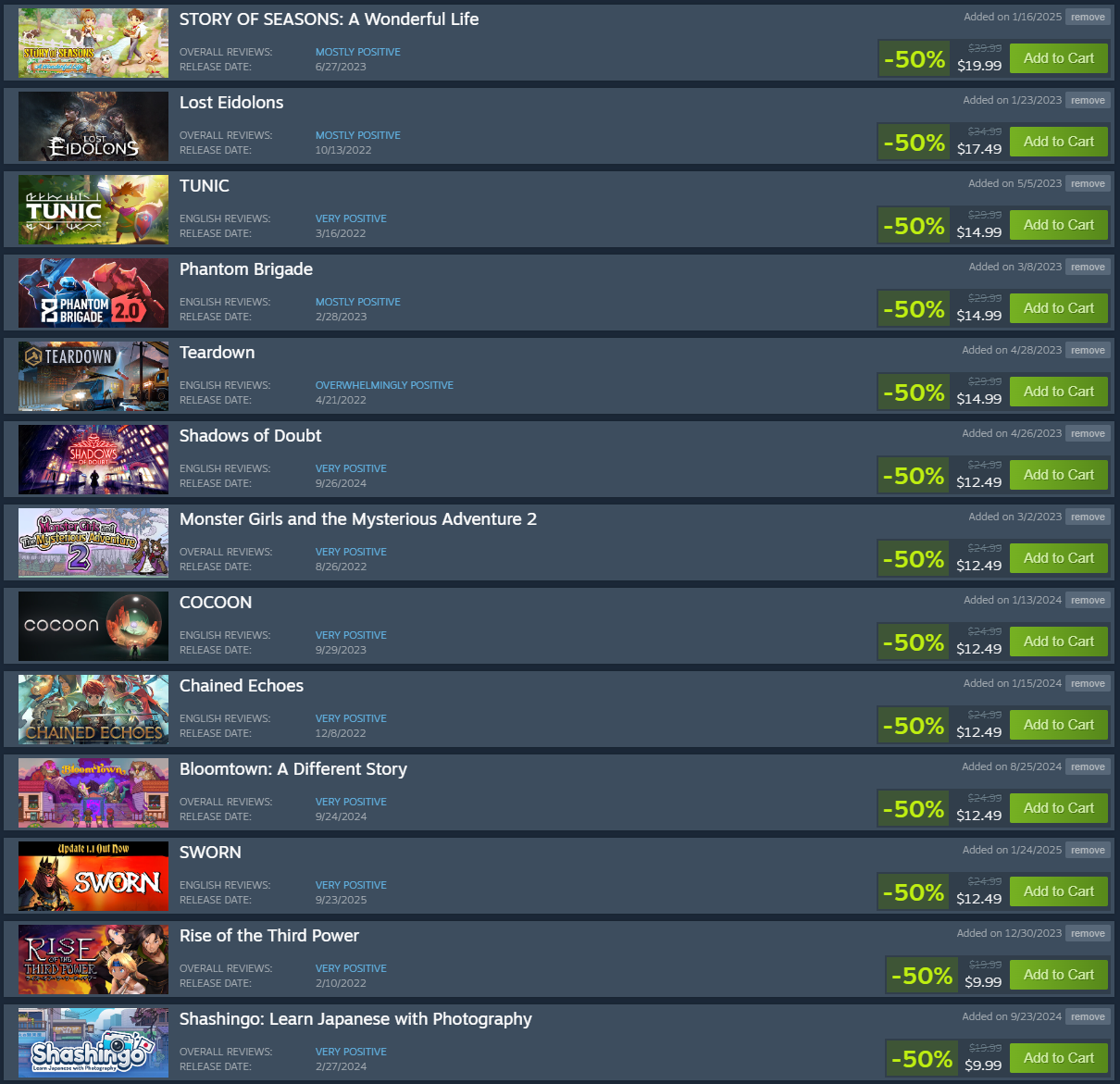Viewport: 1120px width, 1084px height.
Task: Click the Teardown capsule image
Action: tap(93, 377)
